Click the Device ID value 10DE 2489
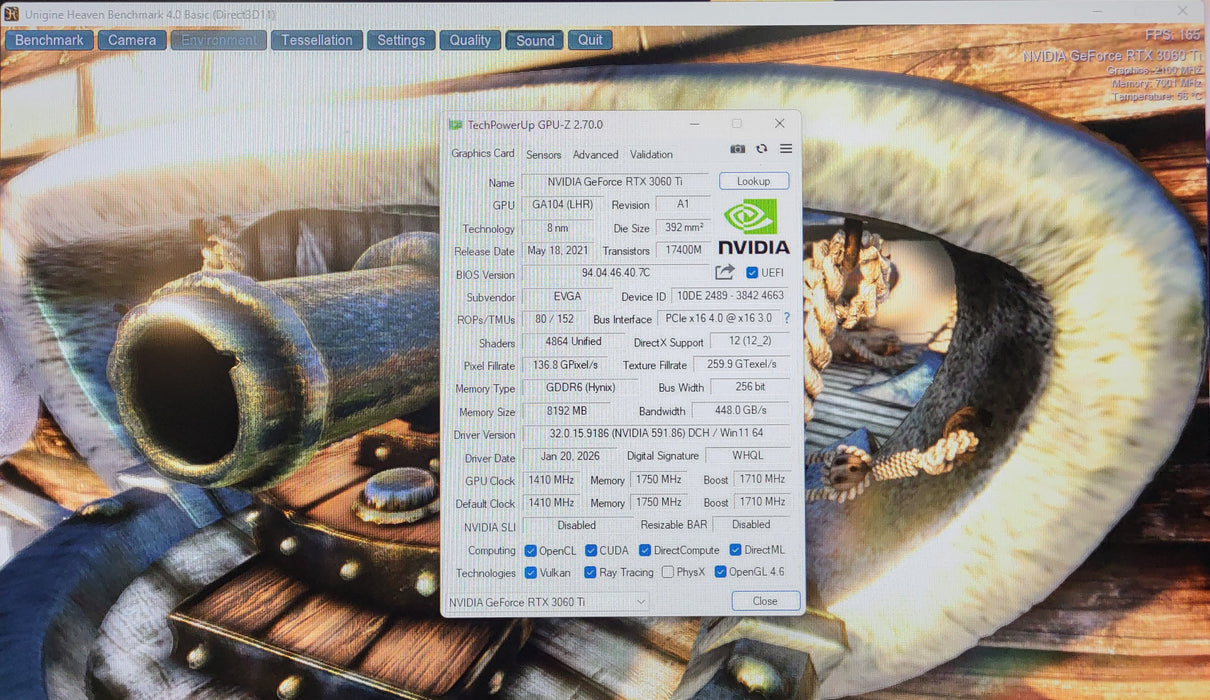 pyautogui.click(x=730, y=296)
